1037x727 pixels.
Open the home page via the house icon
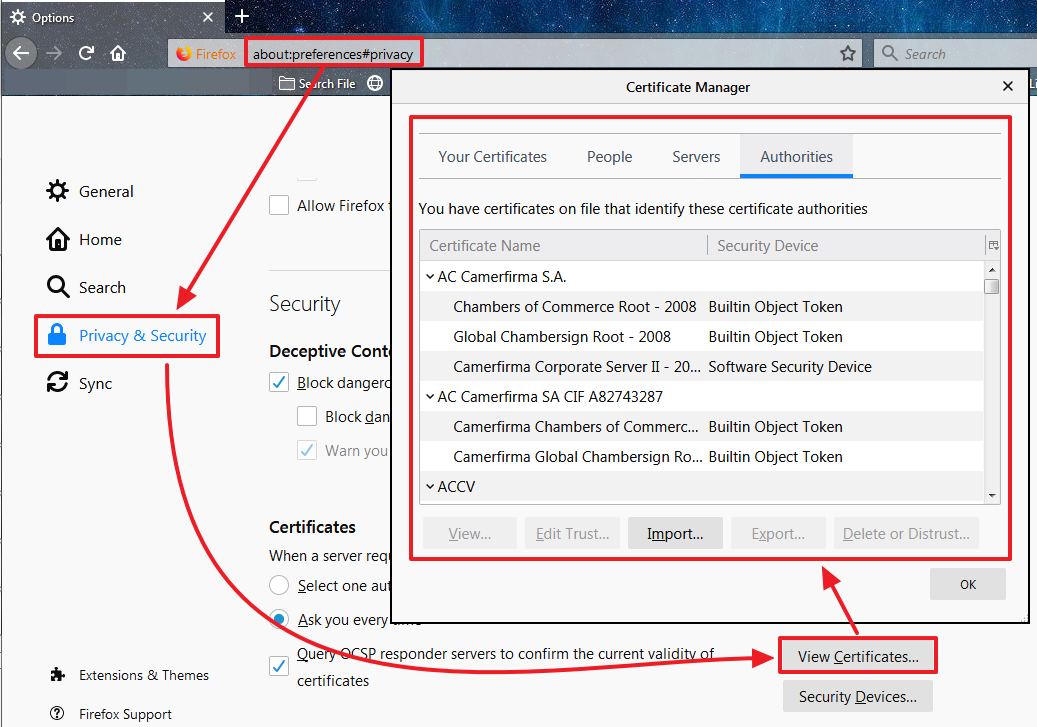(x=118, y=53)
